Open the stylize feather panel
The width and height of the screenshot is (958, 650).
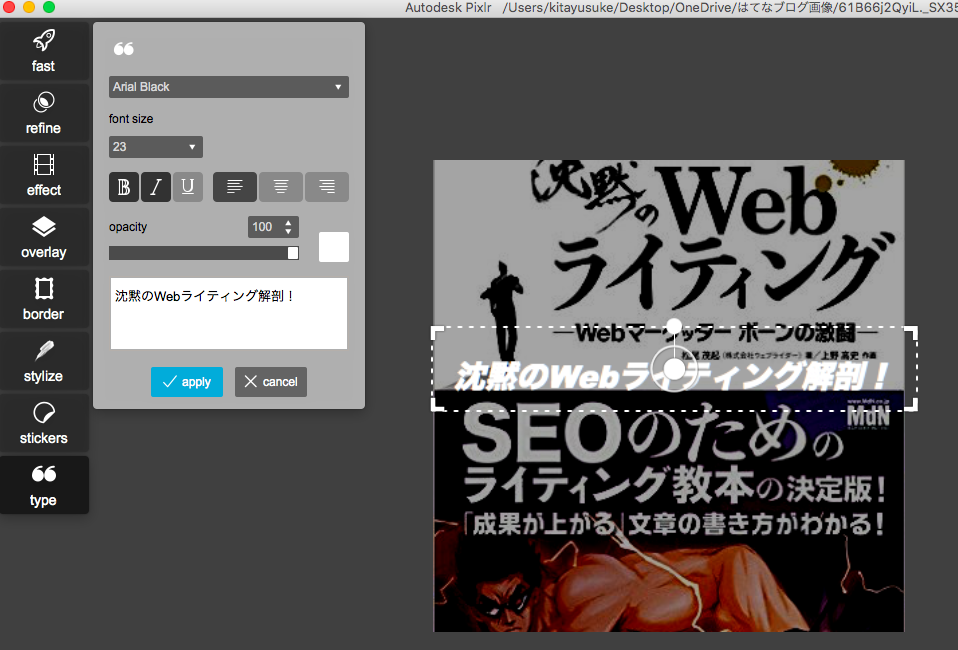[x=44, y=361]
